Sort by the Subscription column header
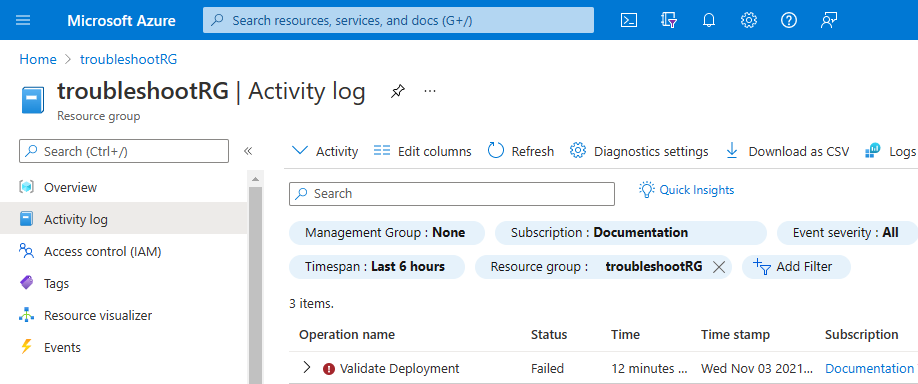Viewport: 918px width, 384px height. pos(862,335)
